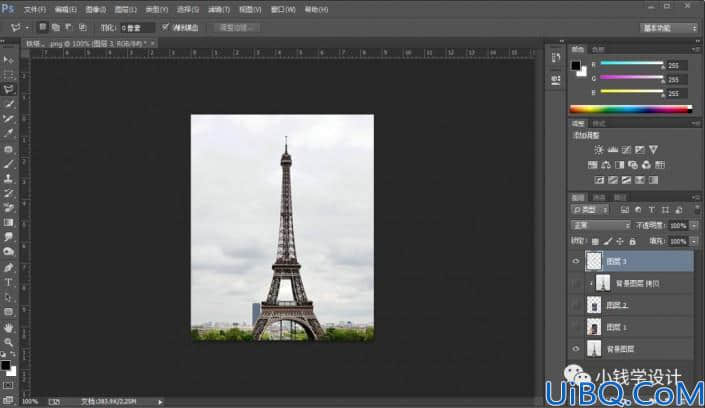Click the feather value input field
Image resolution: width=705 pixels, height=408 pixels.
(137, 28)
